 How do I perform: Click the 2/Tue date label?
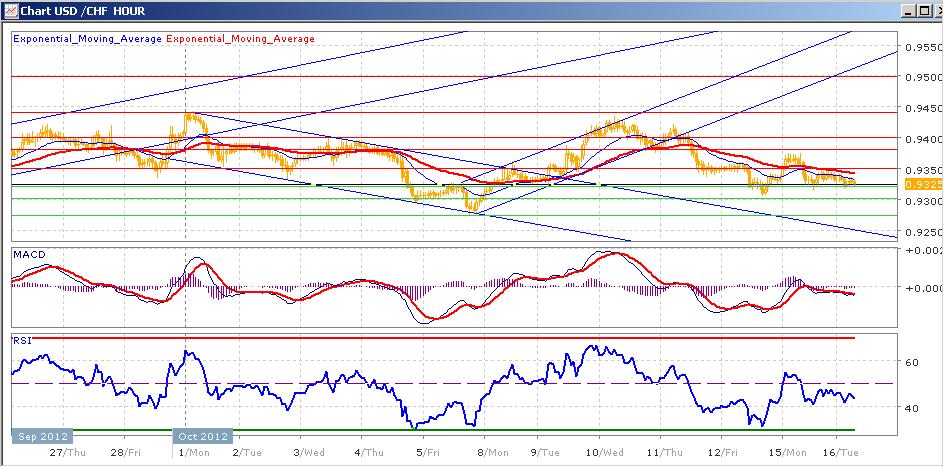click(x=246, y=452)
